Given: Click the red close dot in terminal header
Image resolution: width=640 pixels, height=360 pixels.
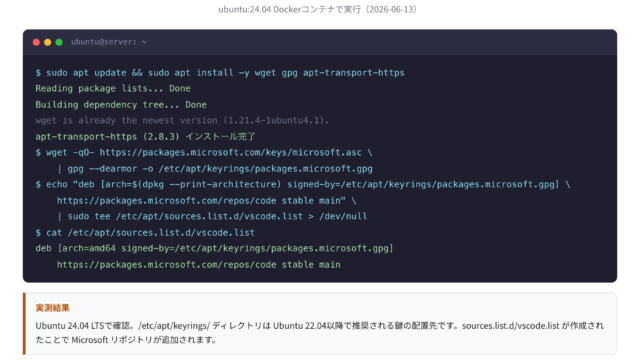Looking at the screenshot, I should point(36,42).
